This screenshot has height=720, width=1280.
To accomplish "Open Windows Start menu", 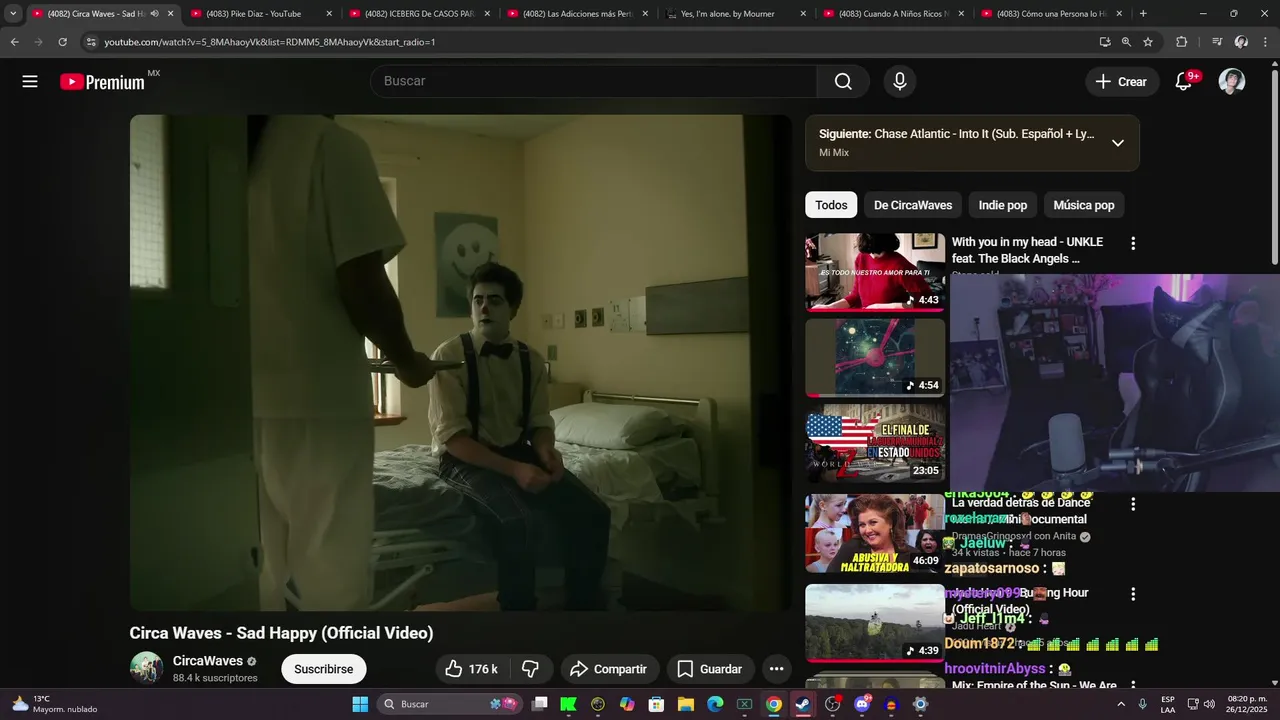I will tap(360, 704).
